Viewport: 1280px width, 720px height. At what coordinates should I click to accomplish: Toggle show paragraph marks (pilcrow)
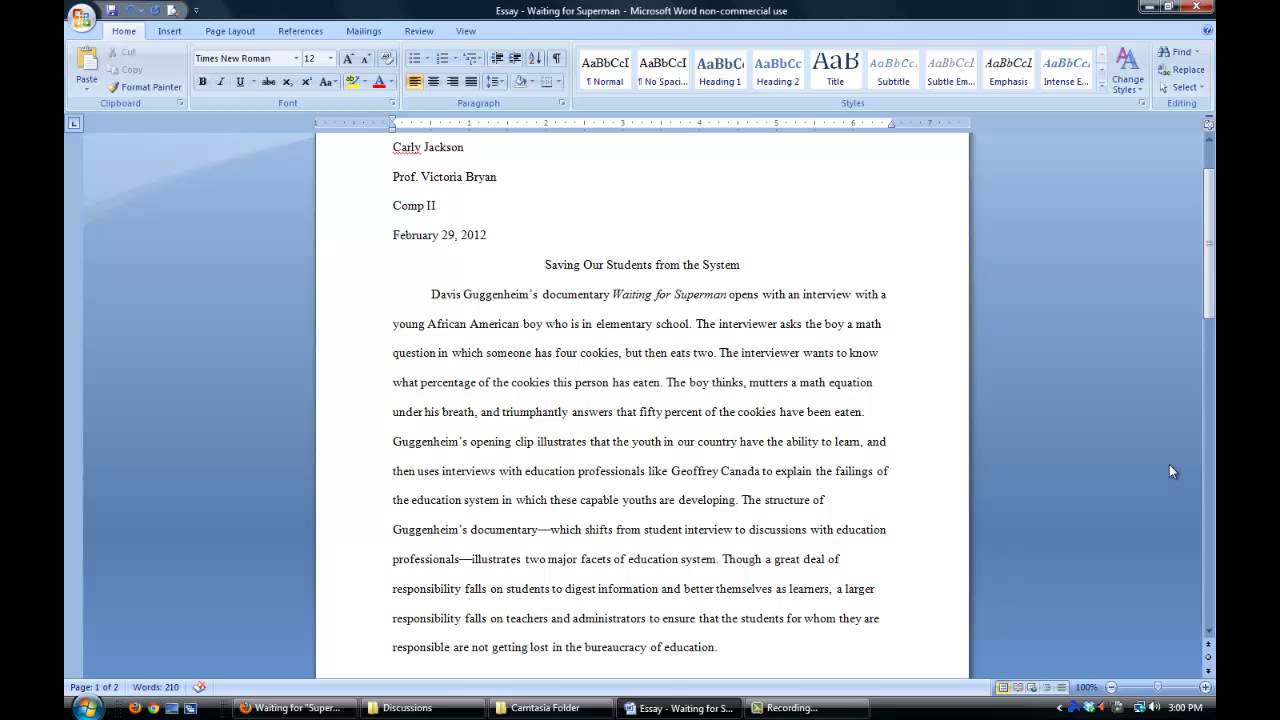(557, 59)
